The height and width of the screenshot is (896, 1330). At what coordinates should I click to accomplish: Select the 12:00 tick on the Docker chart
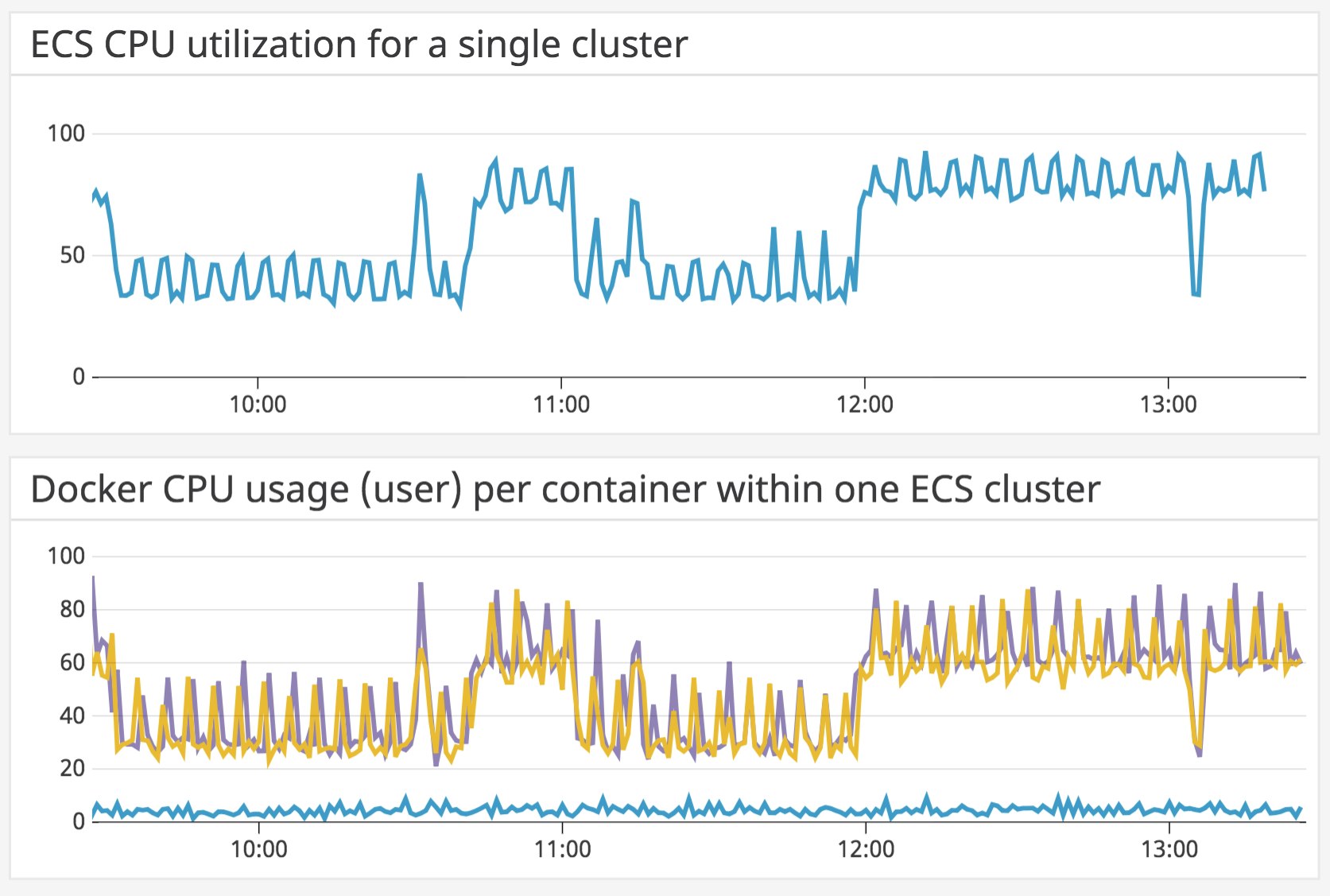click(866, 849)
